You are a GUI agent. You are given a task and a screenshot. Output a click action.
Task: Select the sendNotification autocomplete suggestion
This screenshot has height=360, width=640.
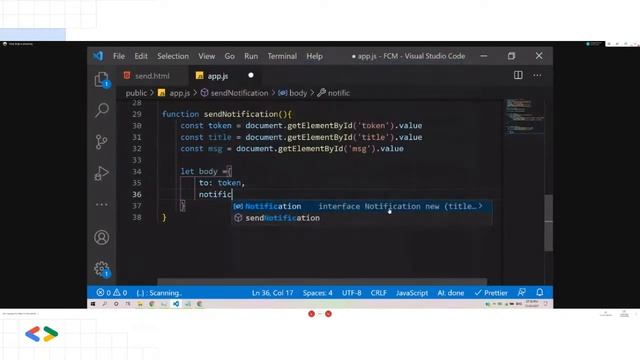click(362, 218)
